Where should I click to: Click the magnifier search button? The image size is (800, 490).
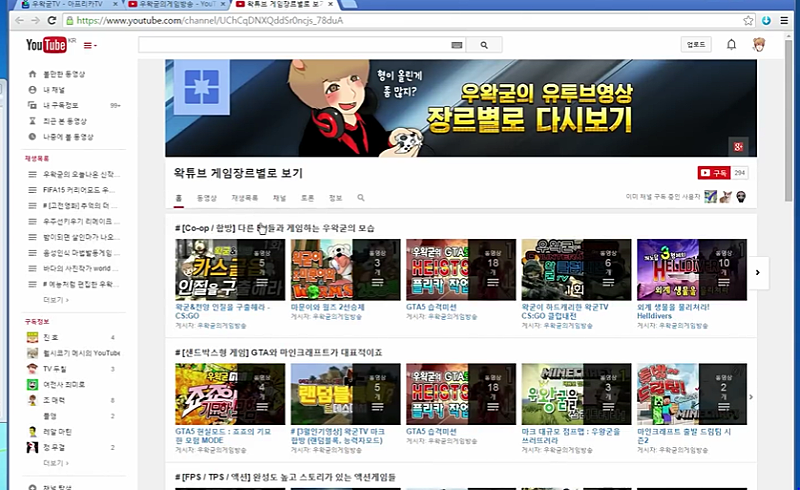tap(484, 45)
